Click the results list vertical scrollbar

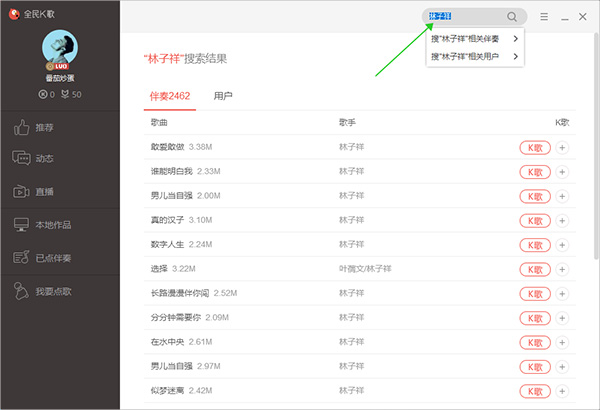point(596,200)
